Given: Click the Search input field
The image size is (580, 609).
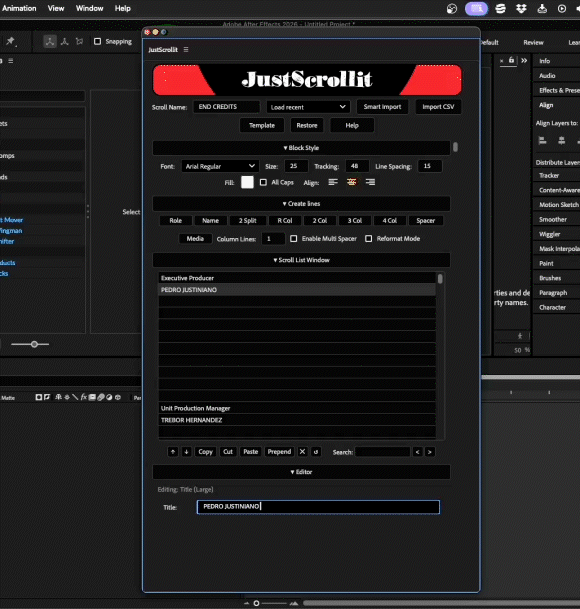Looking at the screenshot, I should coord(383,452).
